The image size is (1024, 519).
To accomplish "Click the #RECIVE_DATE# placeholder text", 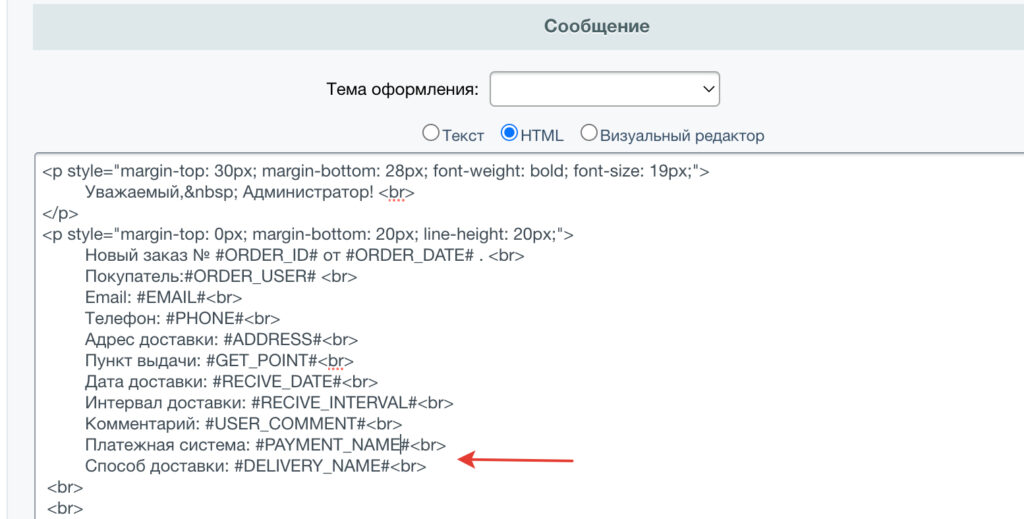I will pyautogui.click(x=277, y=381).
